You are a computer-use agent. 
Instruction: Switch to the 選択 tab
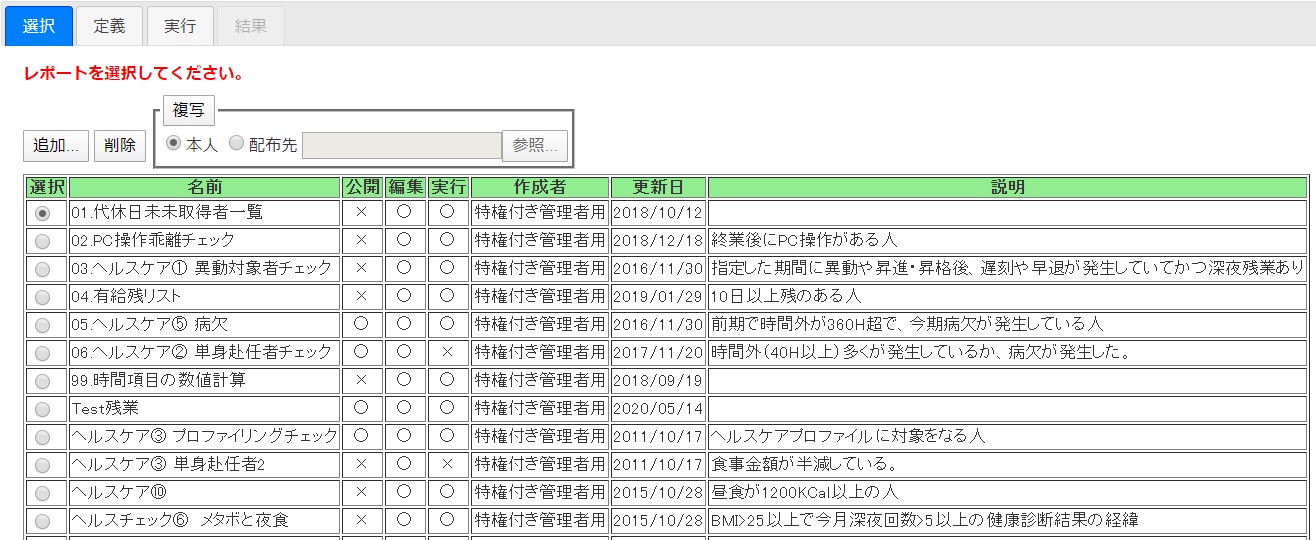pyautogui.click(x=39, y=26)
